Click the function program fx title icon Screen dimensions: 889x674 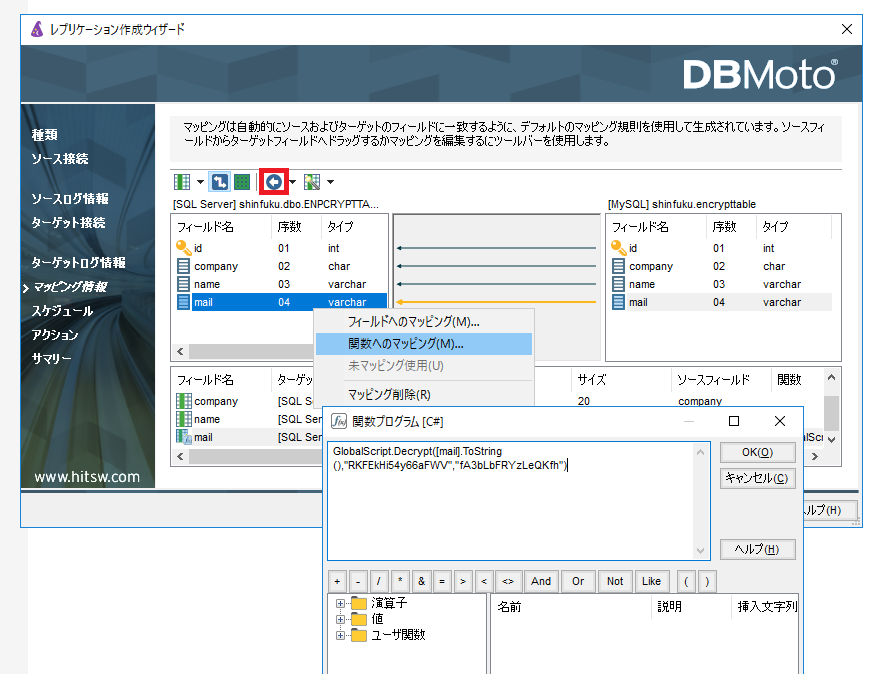tap(339, 421)
